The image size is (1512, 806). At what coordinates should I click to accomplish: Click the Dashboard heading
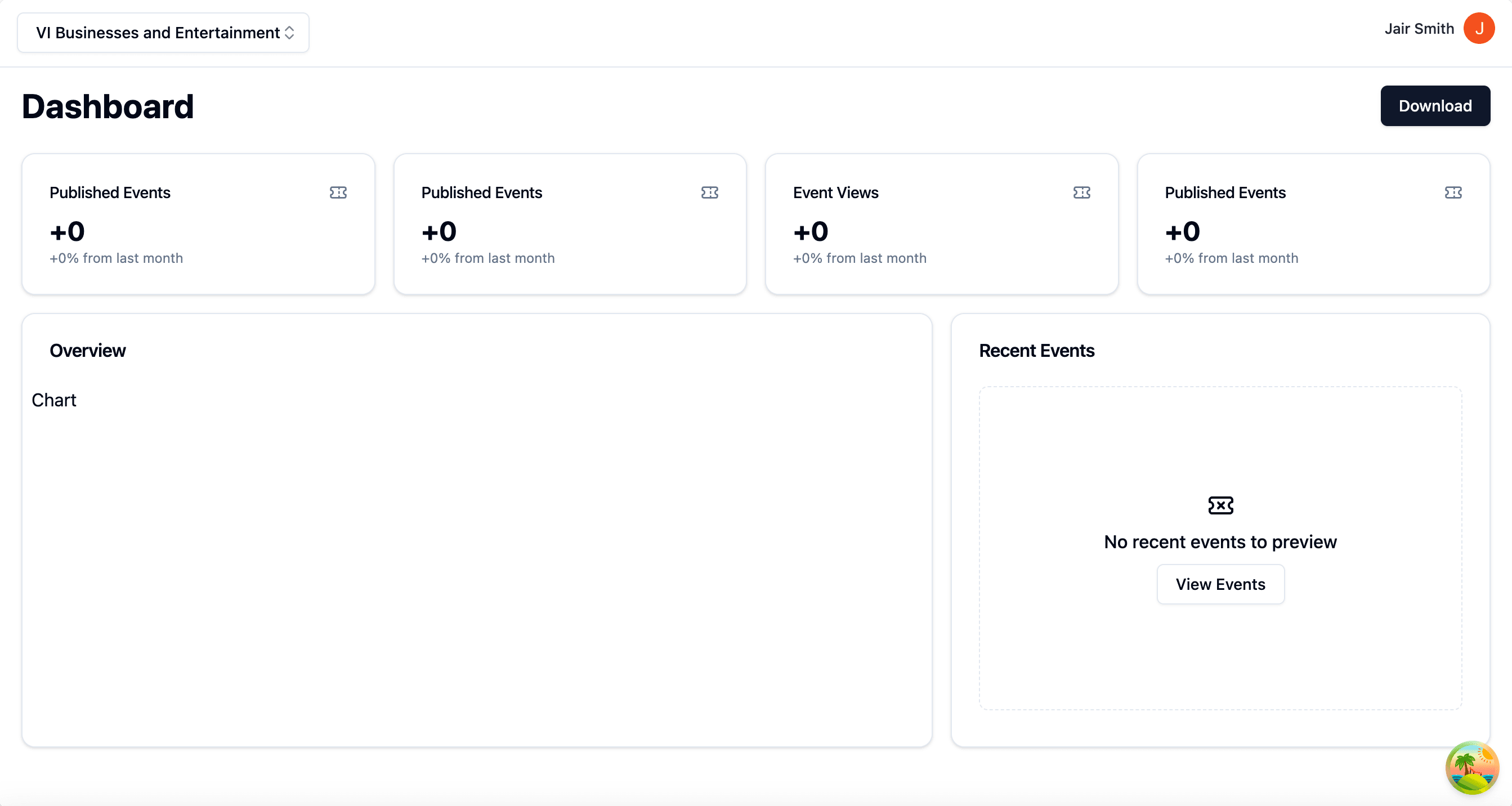[108, 106]
